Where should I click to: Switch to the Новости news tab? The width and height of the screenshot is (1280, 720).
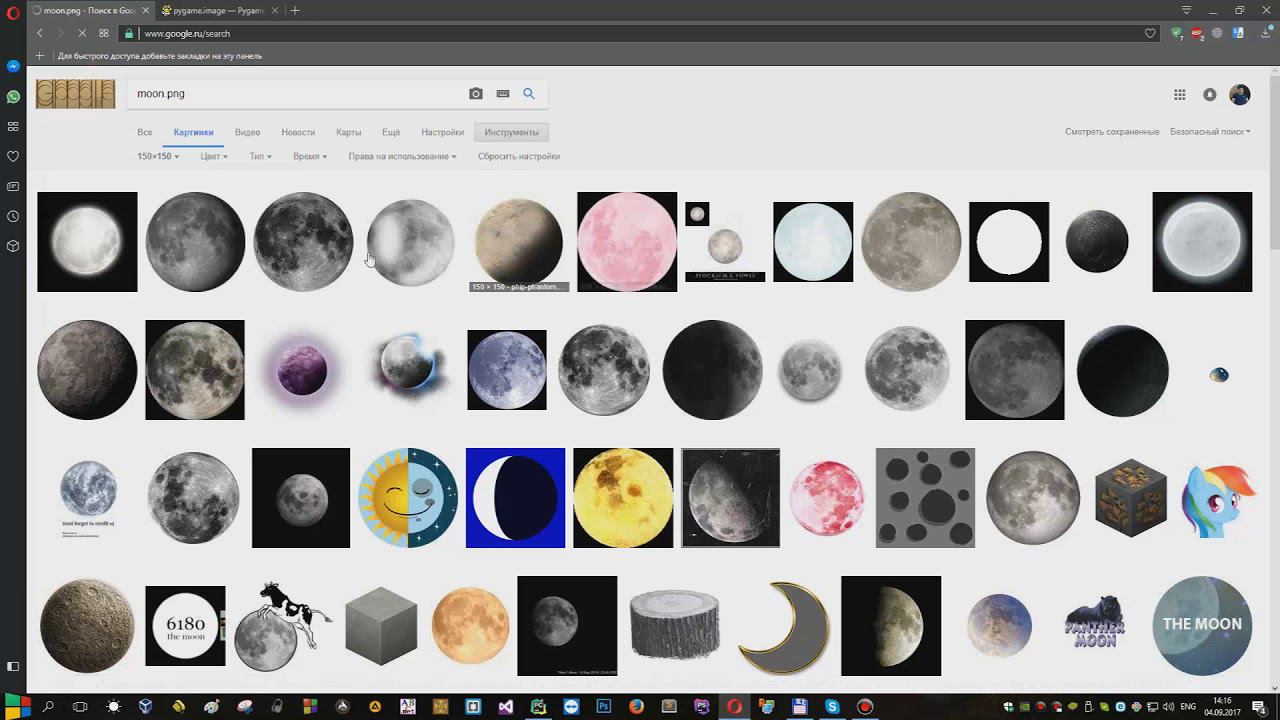[x=298, y=132]
